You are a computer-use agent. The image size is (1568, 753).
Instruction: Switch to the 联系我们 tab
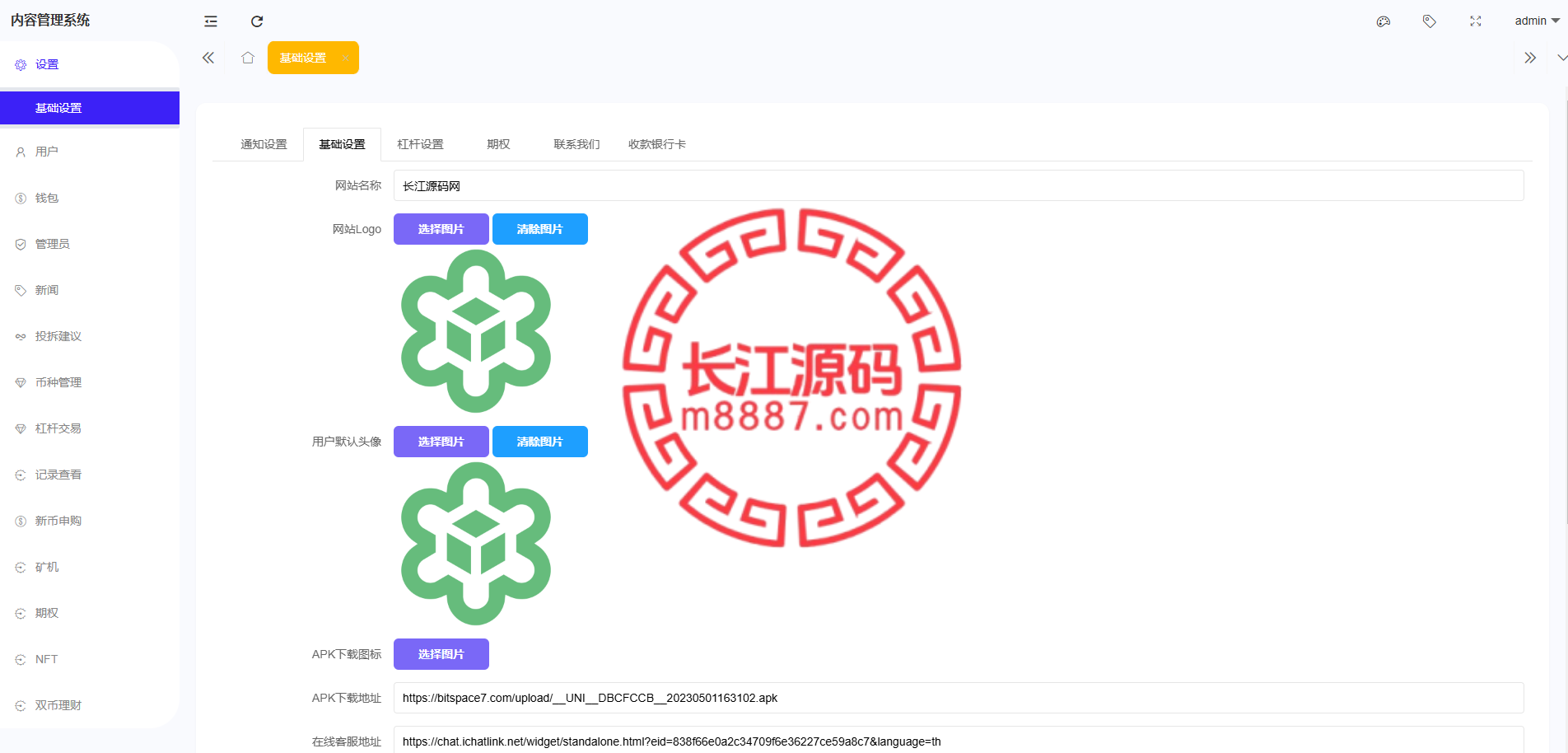tap(576, 144)
